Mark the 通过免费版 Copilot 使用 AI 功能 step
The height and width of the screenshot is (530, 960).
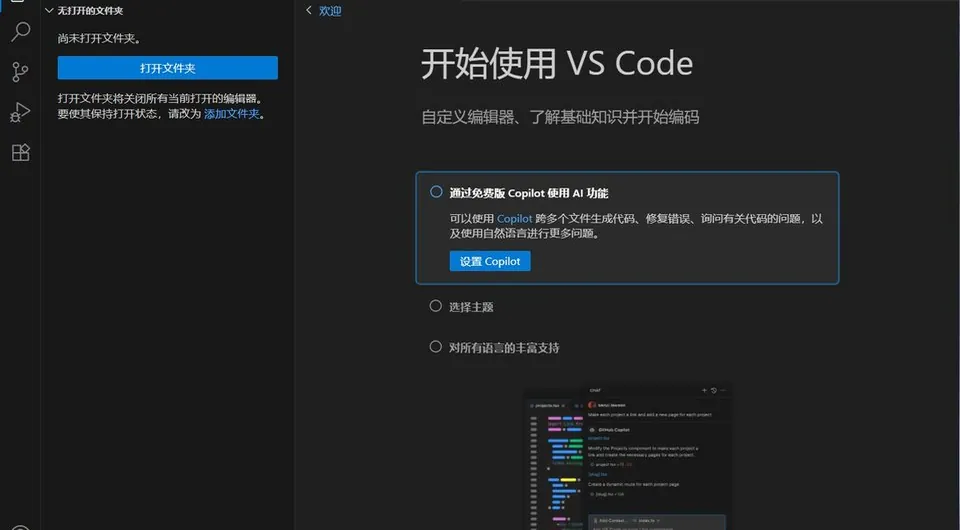pyautogui.click(x=436, y=192)
